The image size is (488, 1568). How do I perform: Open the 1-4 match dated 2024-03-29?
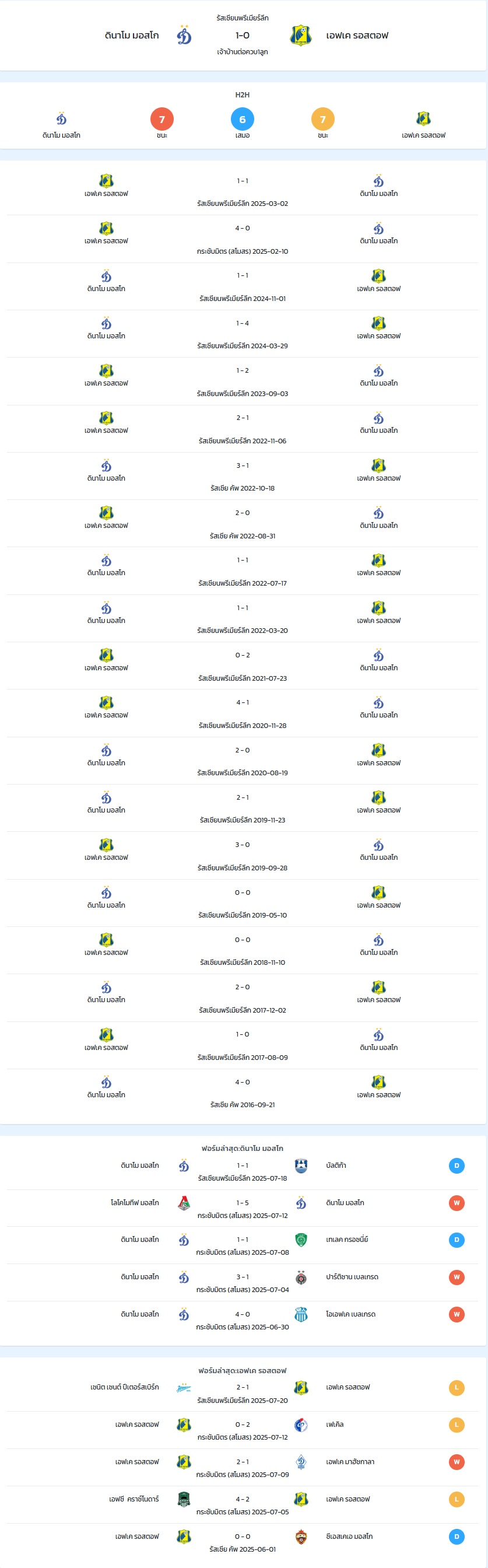click(242, 334)
